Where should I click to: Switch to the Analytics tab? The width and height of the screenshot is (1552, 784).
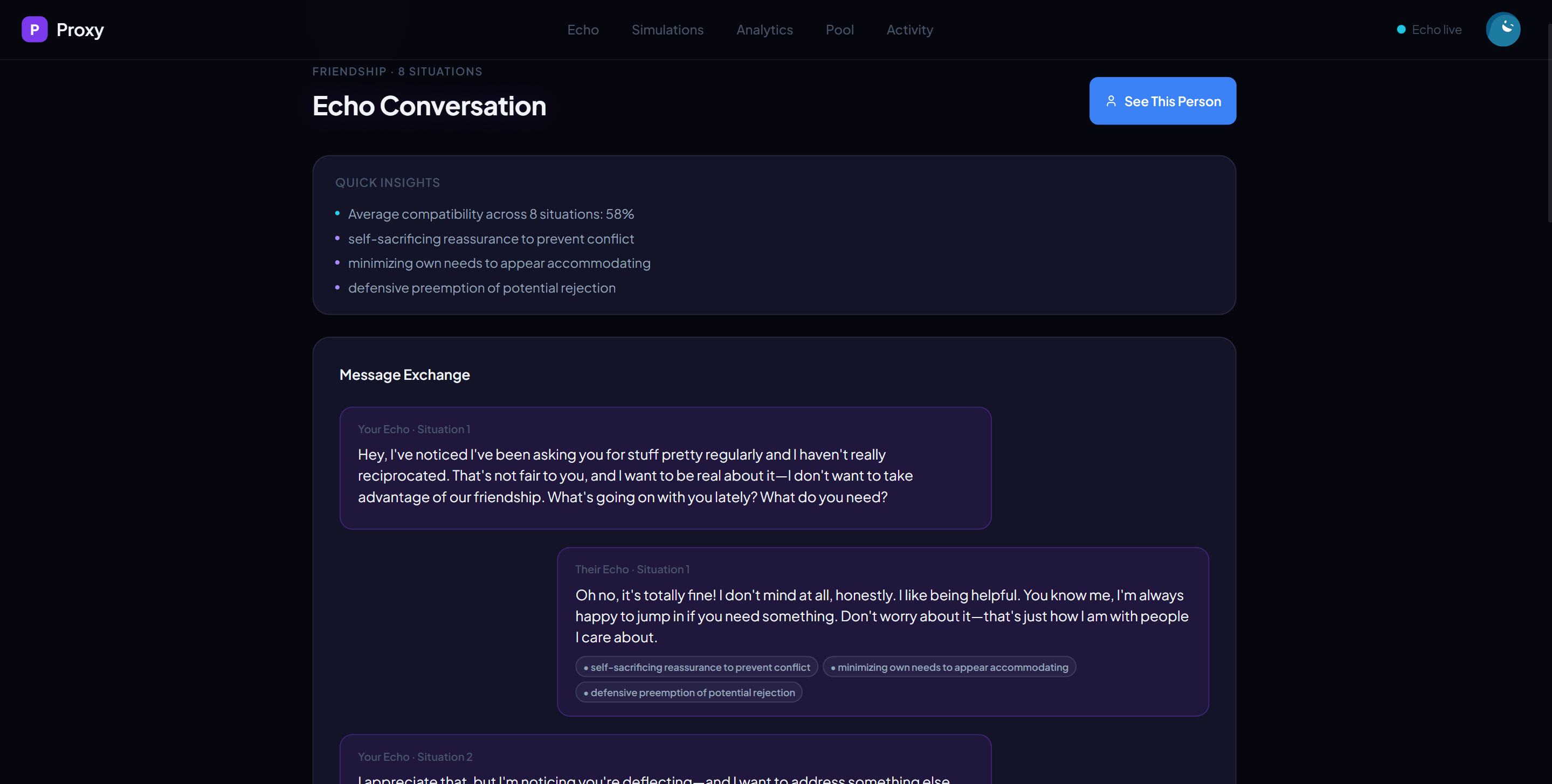tap(764, 30)
